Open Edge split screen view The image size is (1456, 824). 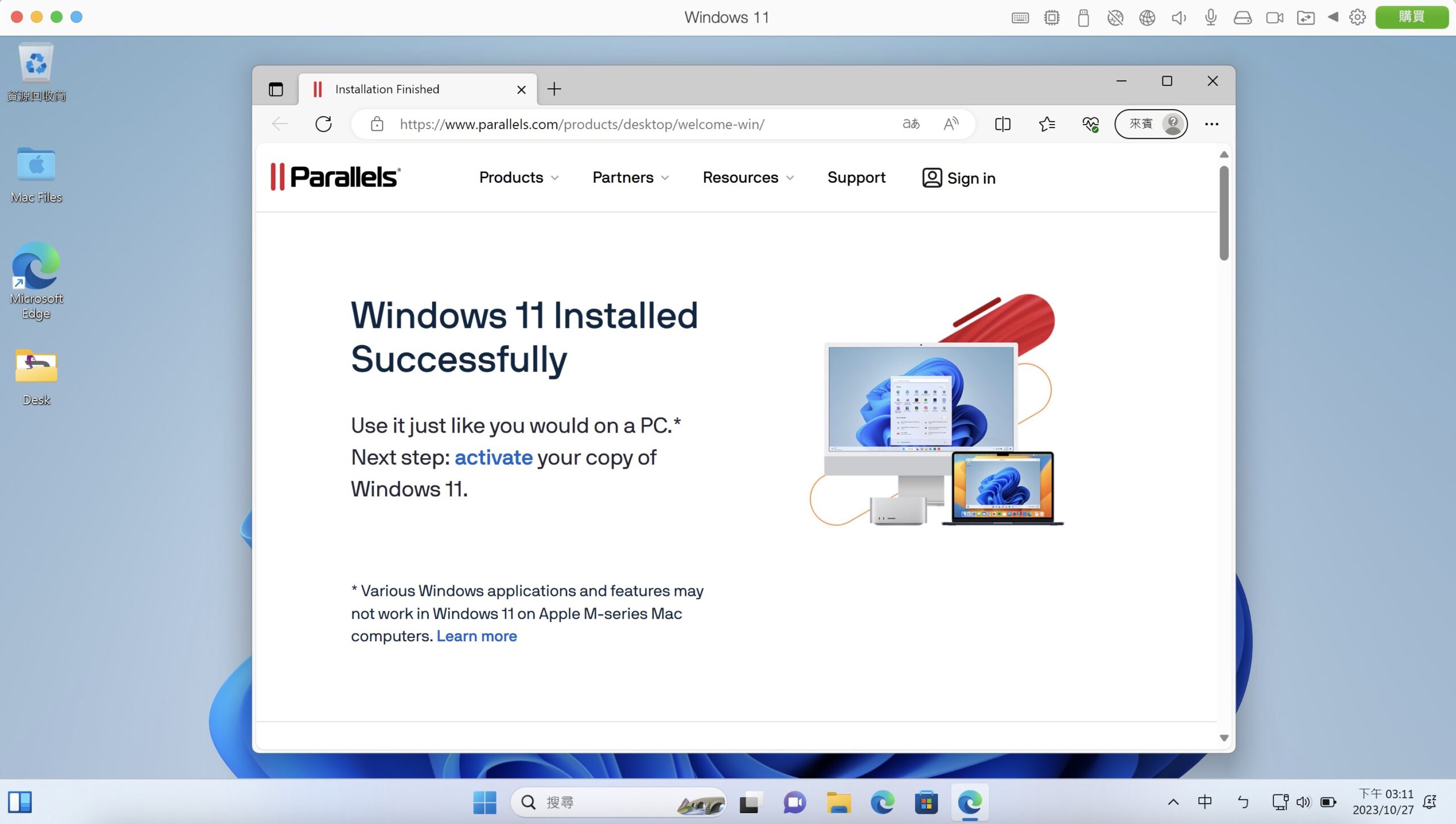point(1003,124)
